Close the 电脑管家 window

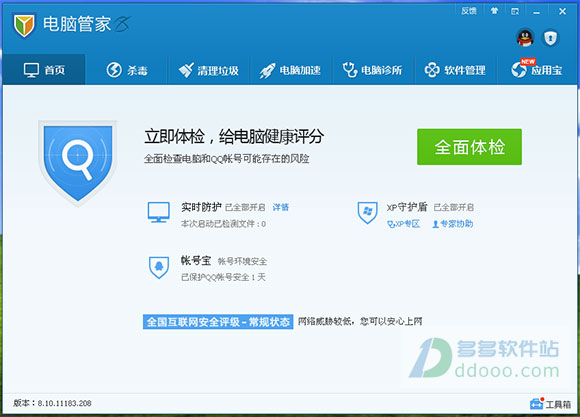pos(562,11)
